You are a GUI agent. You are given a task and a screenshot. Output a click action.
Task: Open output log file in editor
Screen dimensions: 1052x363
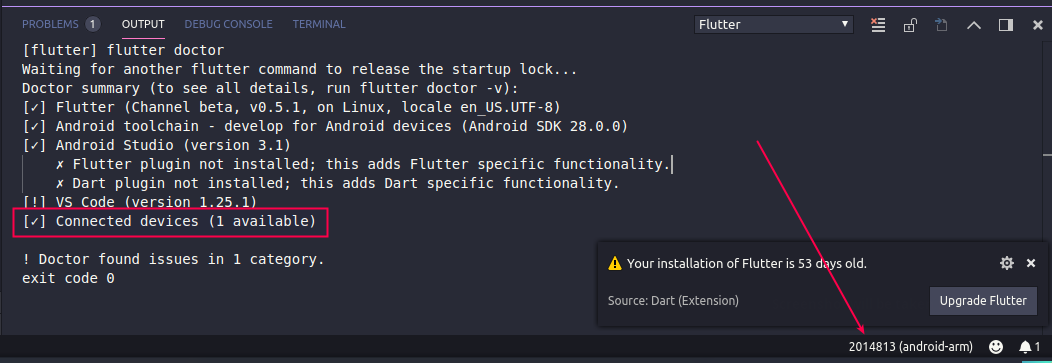(x=941, y=25)
